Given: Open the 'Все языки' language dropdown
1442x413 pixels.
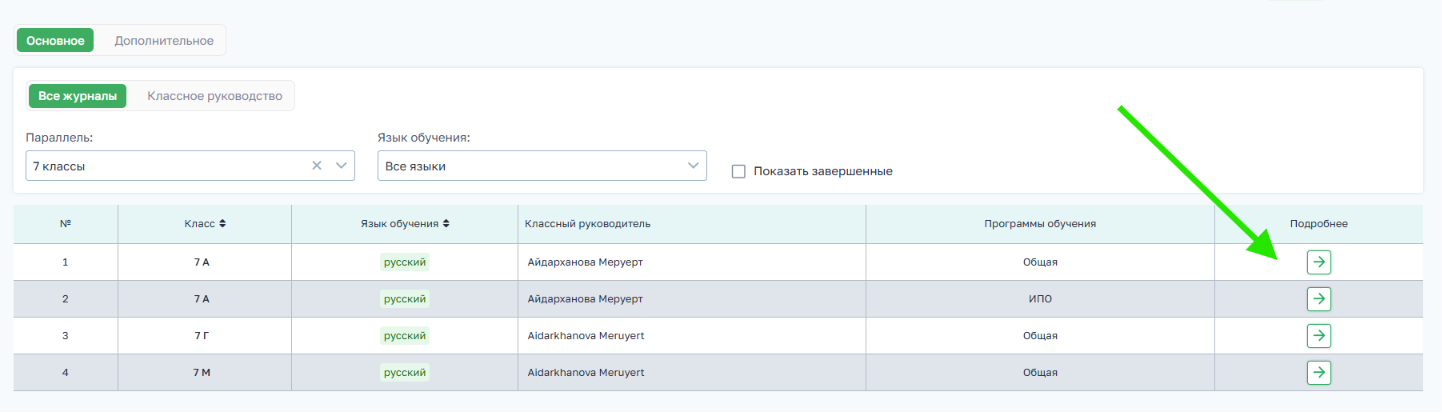Looking at the screenshot, I should click(542, 166).
